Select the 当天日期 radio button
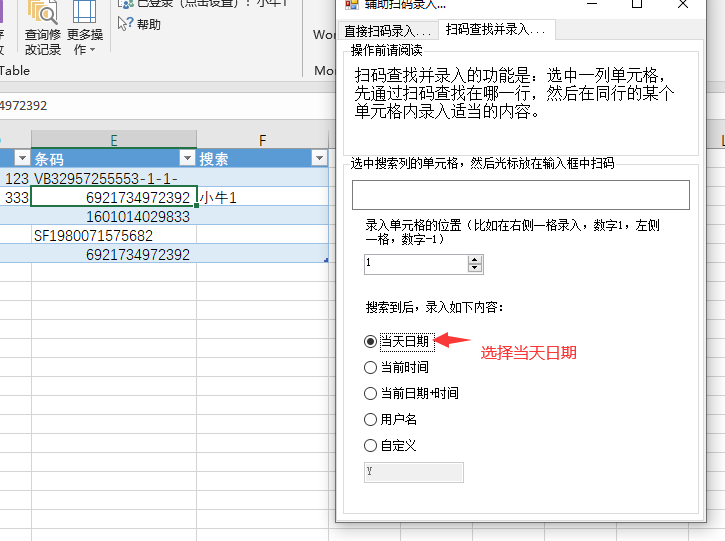The height and width of the screenshot is (541, 725). [x=371, y=341]
